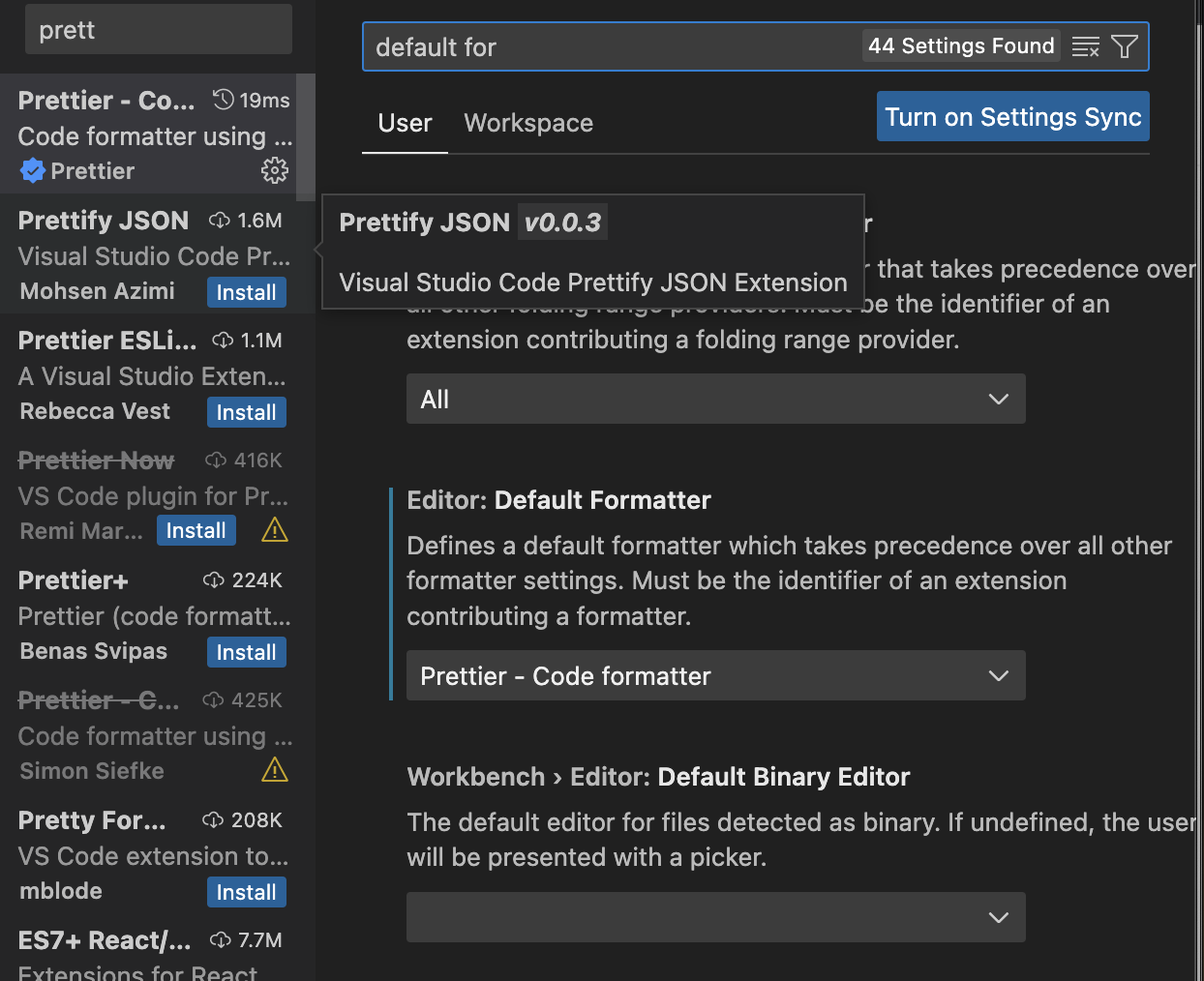Open Default Formatter 'Prettier - Code formatter' dropdown
The image size is (1204, 981).
coord(716,675)
